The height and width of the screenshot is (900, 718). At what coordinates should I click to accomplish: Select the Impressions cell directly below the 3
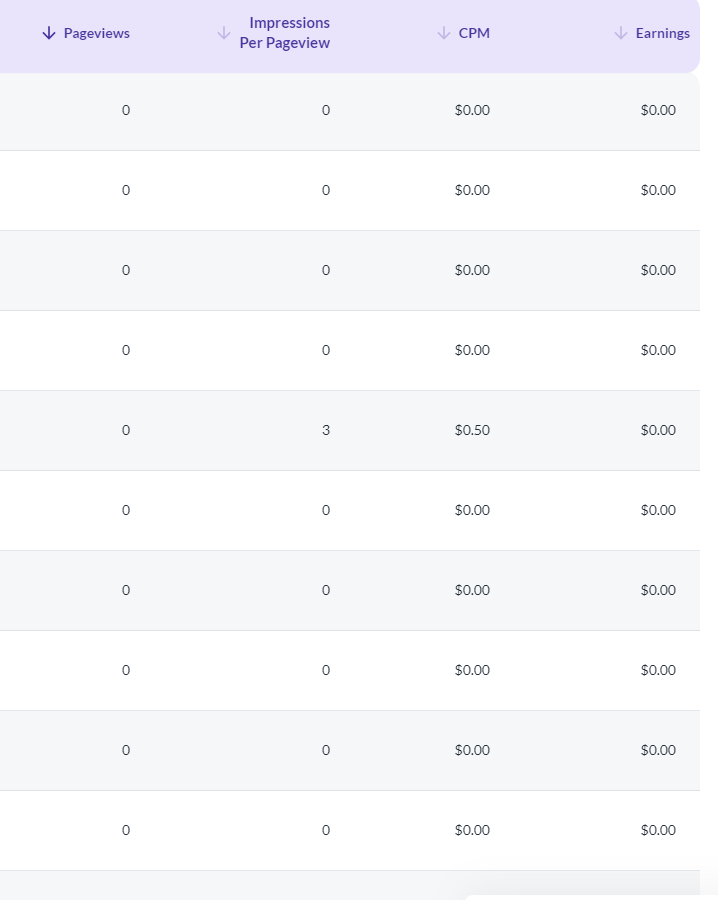[326, 510]
